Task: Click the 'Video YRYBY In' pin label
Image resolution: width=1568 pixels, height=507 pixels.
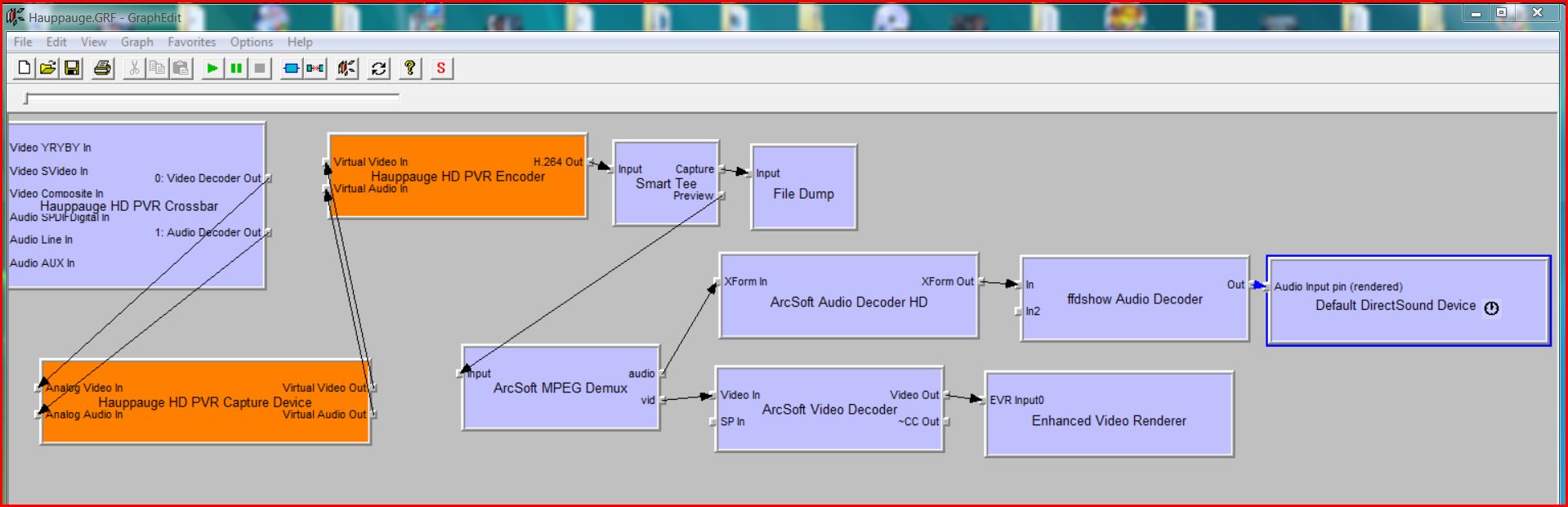Action: pos(51,147)
